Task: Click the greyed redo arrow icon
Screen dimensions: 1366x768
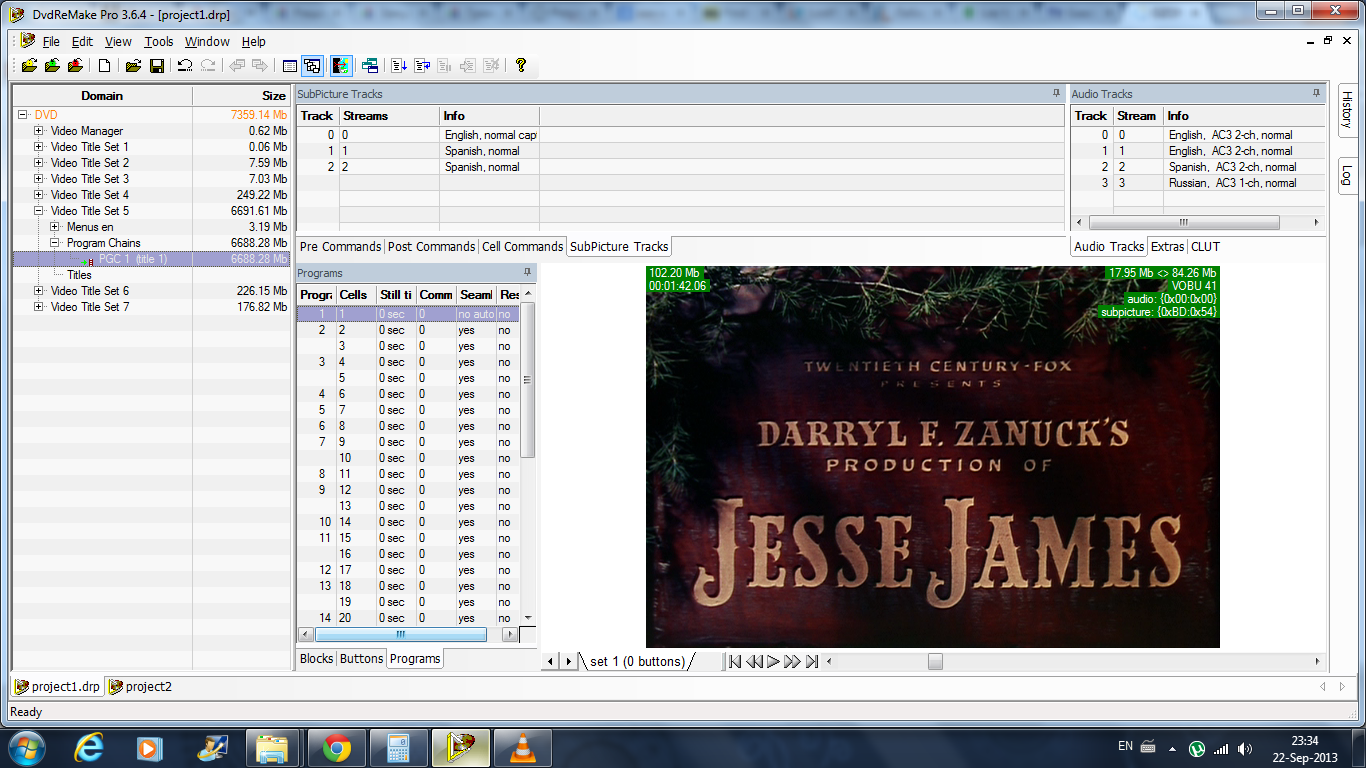Action: (x=208, y=66)
